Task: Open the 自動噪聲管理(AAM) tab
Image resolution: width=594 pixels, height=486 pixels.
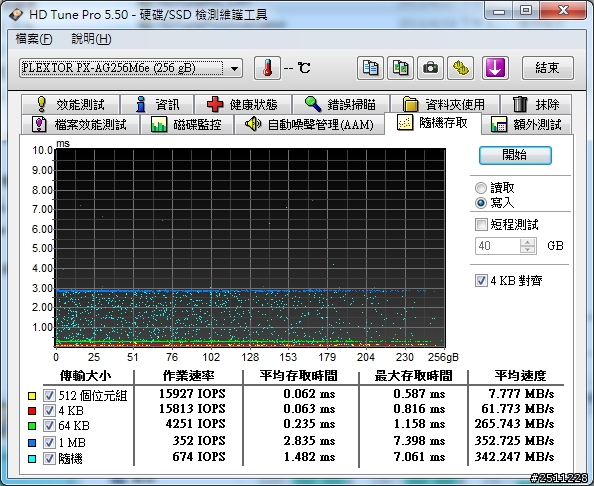Action: [310, 124]
